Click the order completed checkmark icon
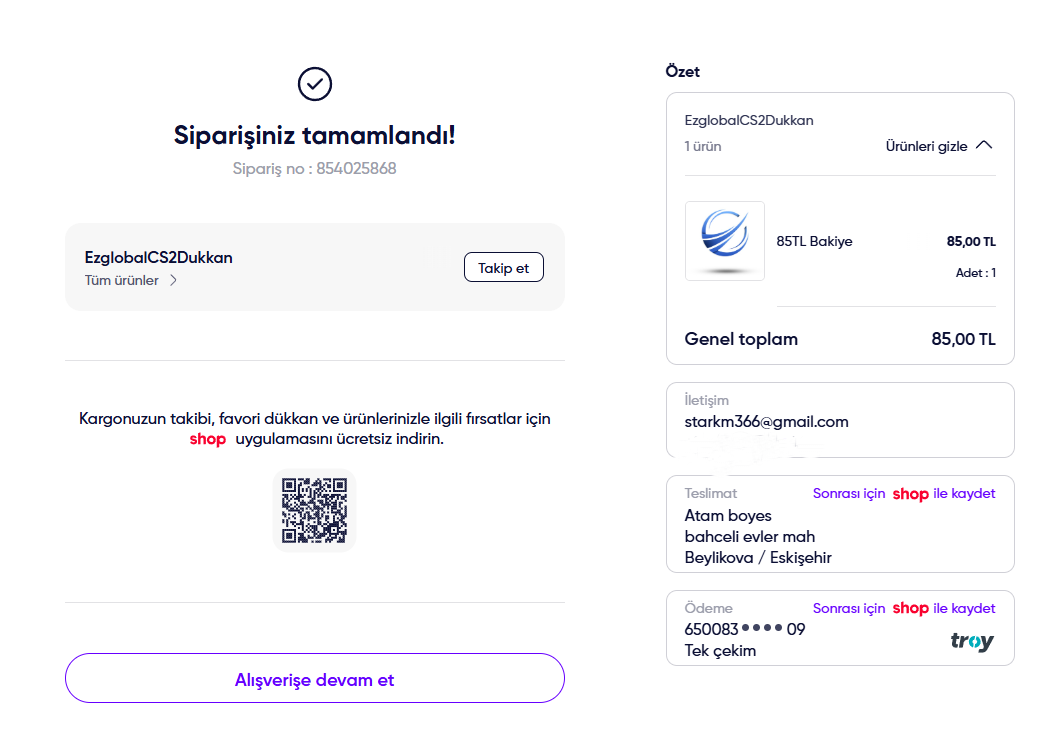Viewport: 1059px width, 733px height. 315,84
